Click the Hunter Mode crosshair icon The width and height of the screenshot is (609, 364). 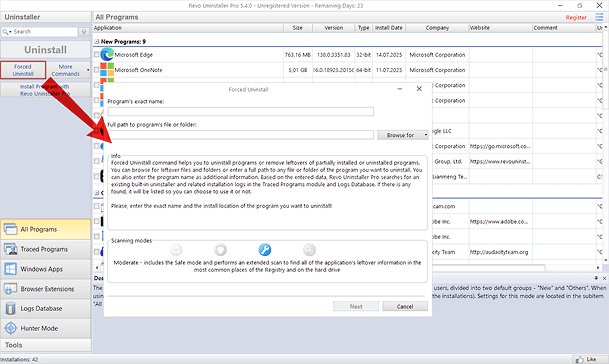[10, 328]
